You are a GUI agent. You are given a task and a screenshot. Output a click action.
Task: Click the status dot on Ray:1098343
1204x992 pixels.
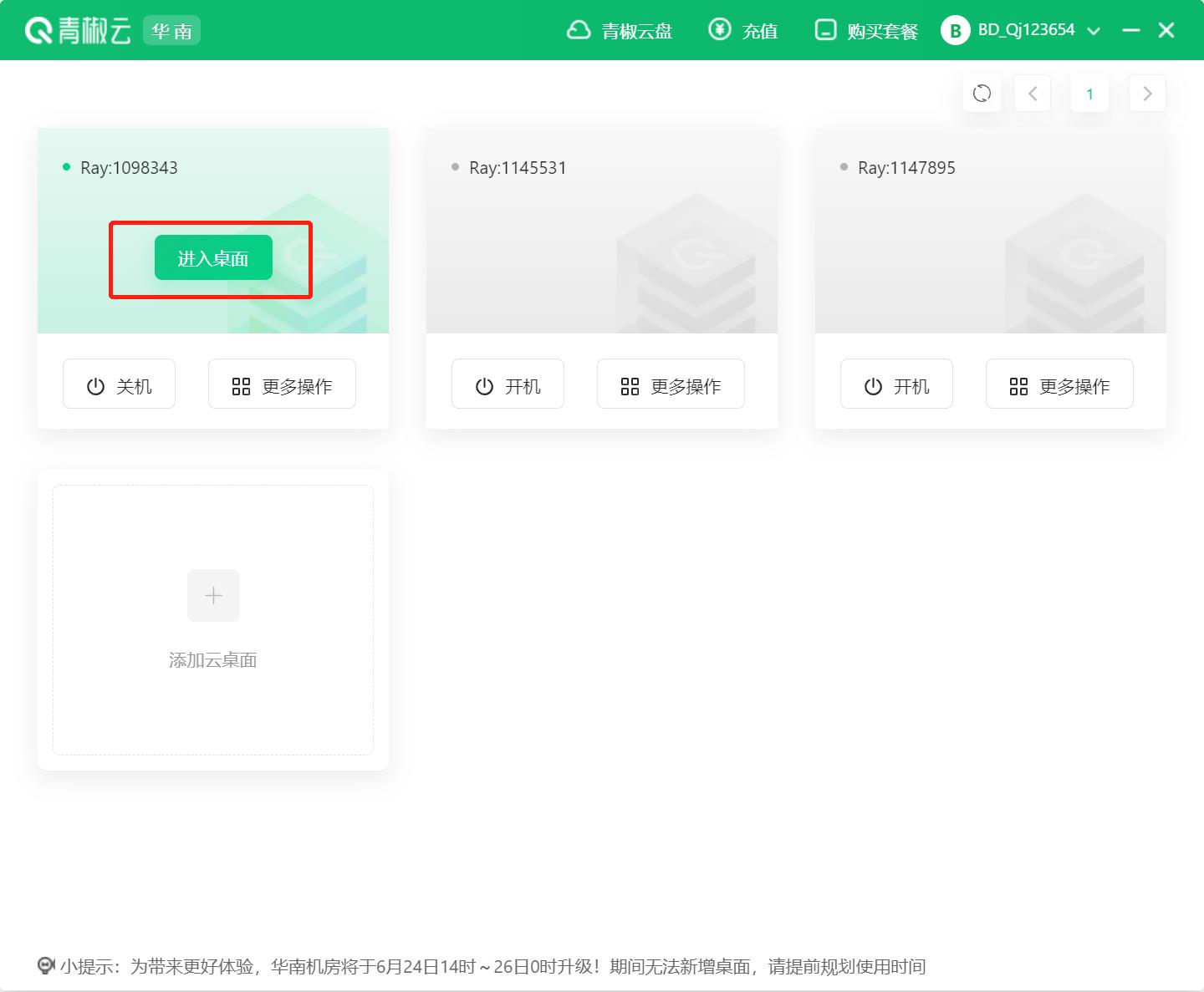pos(65,167)
